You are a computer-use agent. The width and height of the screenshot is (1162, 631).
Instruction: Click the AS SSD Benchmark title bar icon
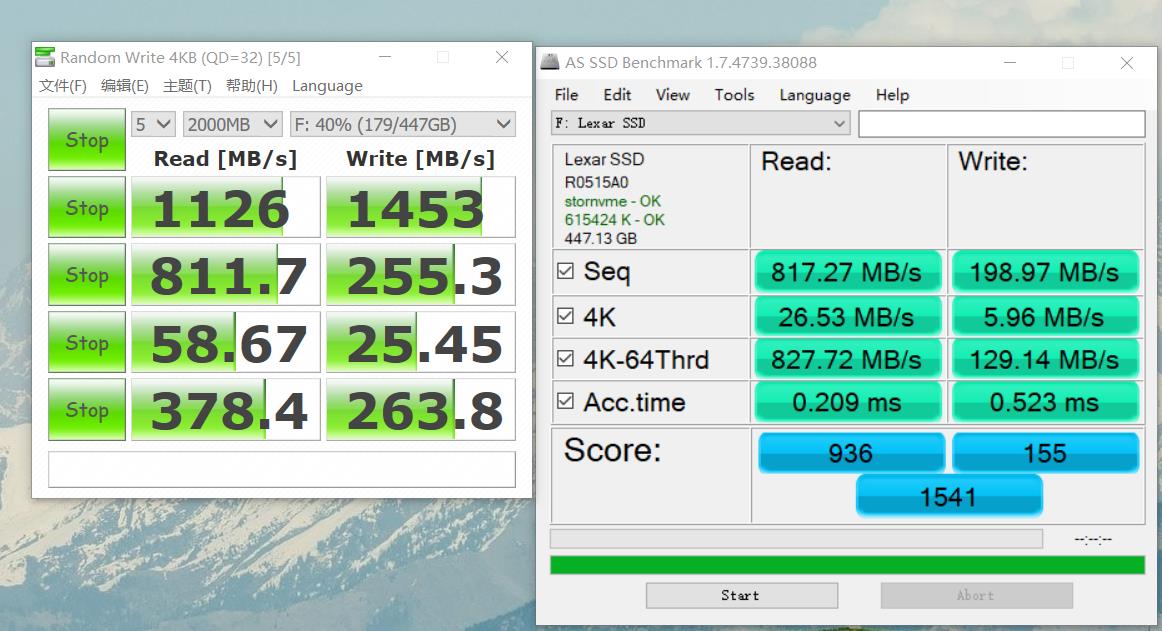[550, 62]
